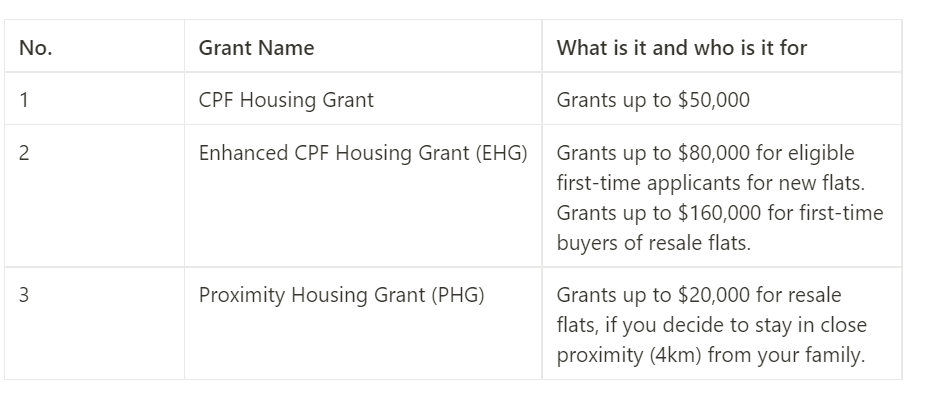Click the "(PHG)" abbreviation text
Viewport: 930px width, 393px height.
[458, 295]
